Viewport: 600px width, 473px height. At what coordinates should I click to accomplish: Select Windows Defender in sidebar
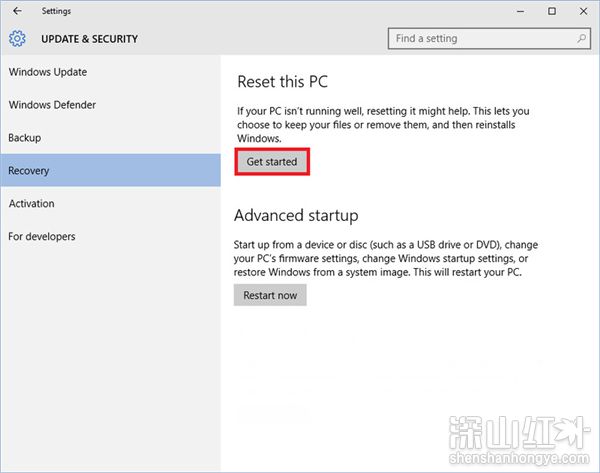pos(52,105)
